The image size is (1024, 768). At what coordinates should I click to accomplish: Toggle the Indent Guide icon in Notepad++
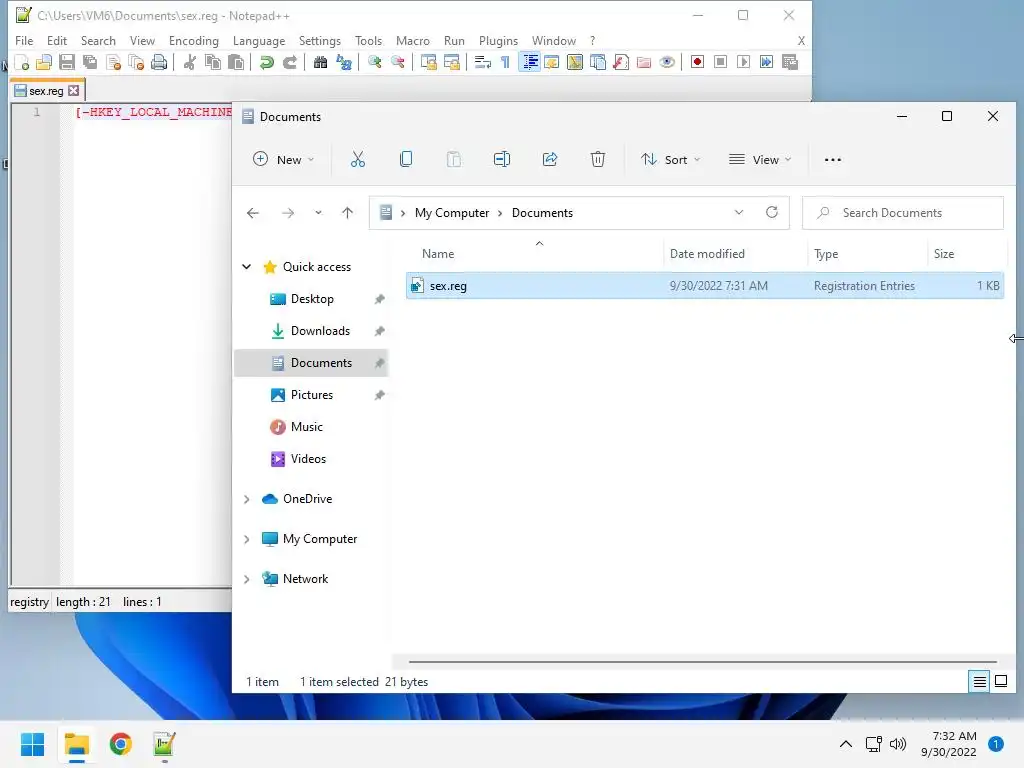(x=530, y=62)
